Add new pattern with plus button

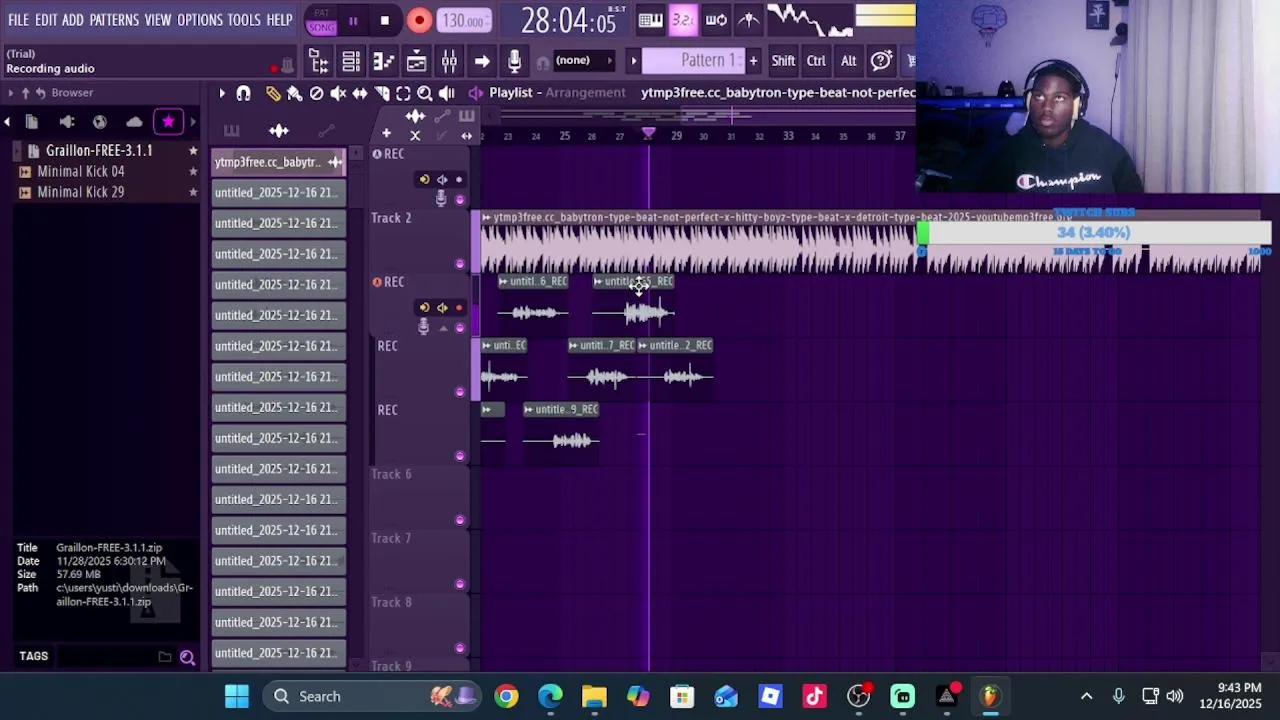coord(753,61)
